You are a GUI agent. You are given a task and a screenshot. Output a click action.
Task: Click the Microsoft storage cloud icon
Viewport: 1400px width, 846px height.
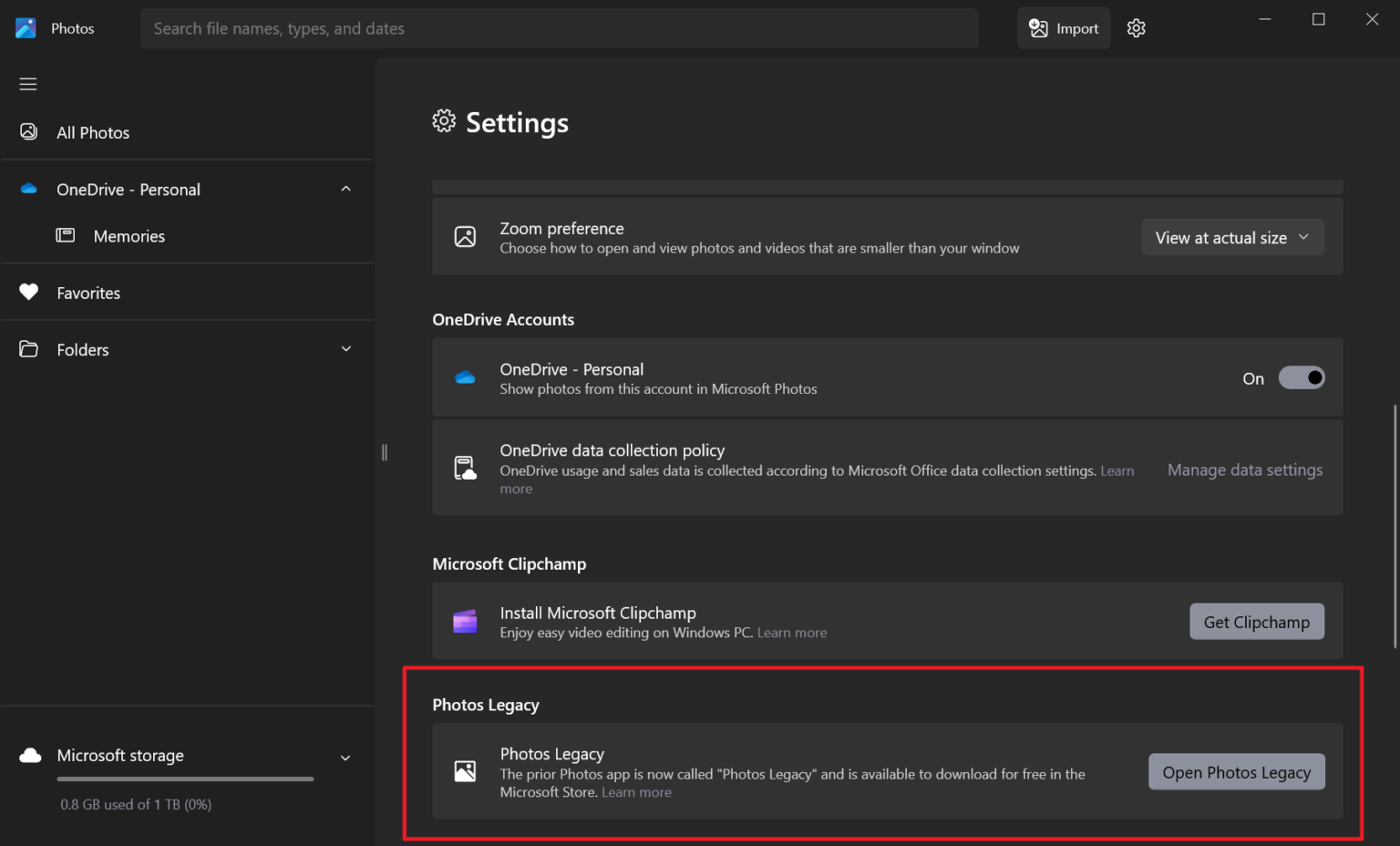point(31,755)
